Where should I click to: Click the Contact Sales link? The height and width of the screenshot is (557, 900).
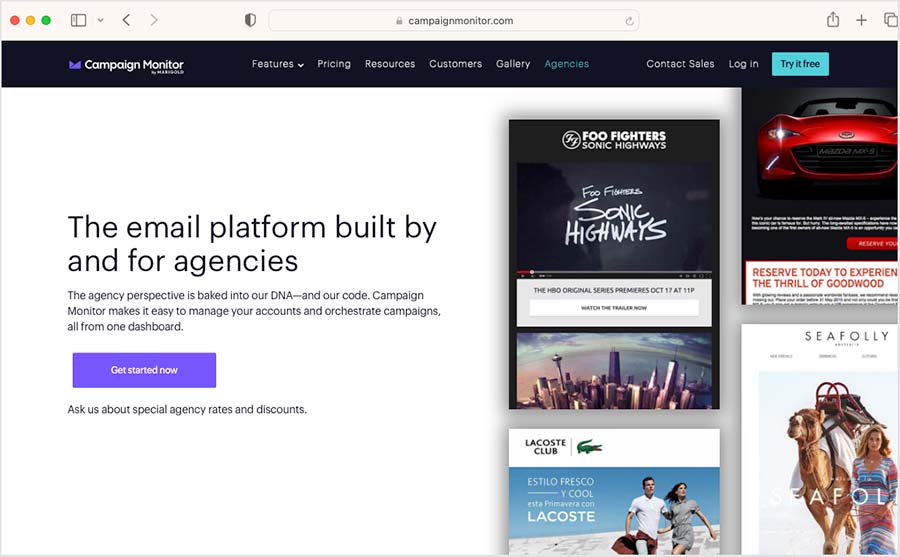(x=680, y=64)
